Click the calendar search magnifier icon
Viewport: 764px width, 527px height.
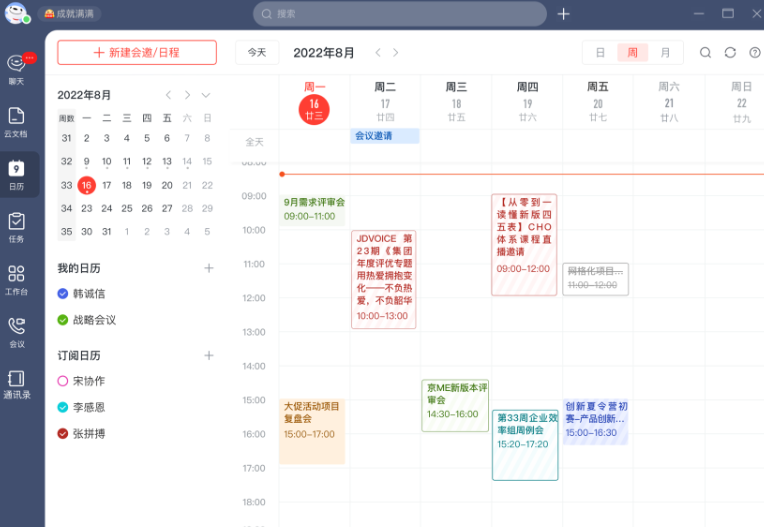click(705, 53)
